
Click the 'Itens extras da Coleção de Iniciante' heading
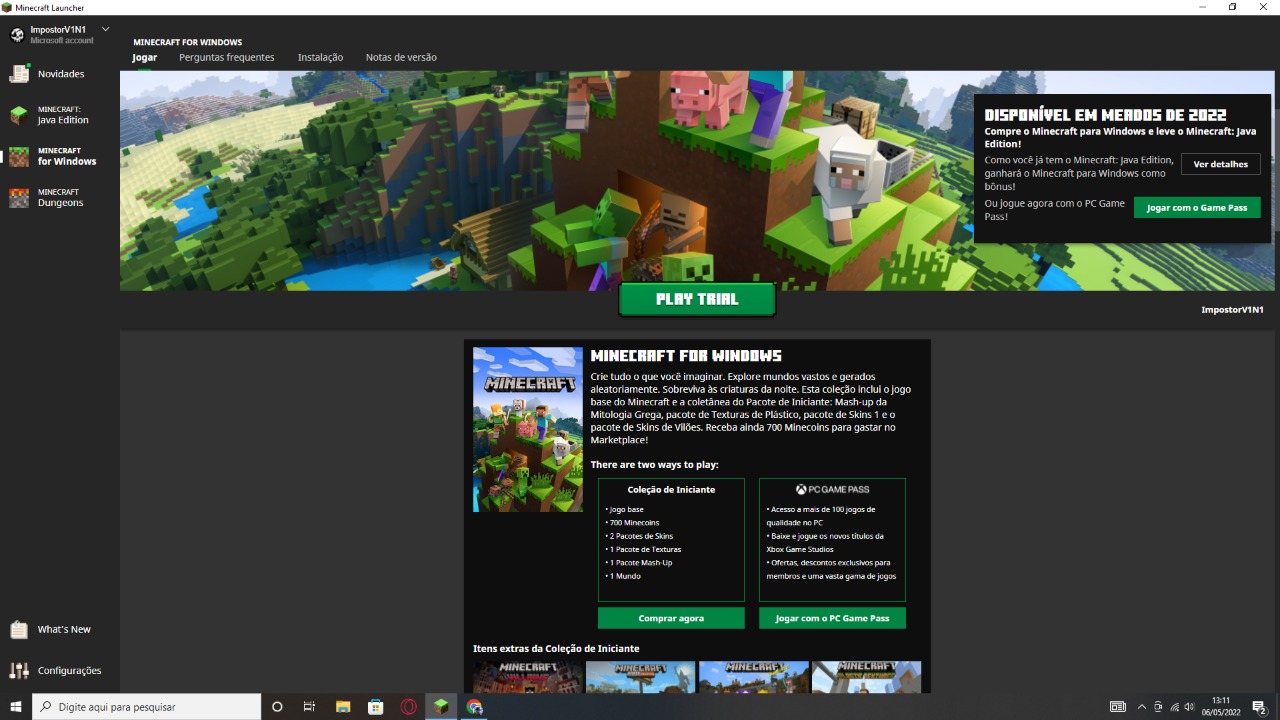[x=556, y=649]
